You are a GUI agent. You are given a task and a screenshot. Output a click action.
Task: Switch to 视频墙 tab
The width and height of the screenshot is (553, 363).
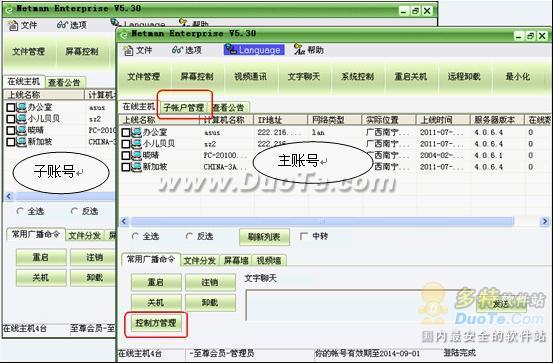269,261
